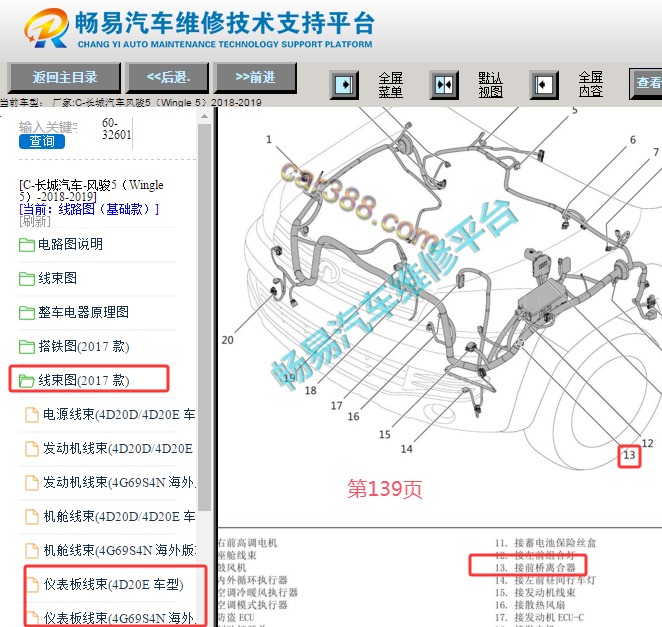Go back with the <<后退 button

168,77
